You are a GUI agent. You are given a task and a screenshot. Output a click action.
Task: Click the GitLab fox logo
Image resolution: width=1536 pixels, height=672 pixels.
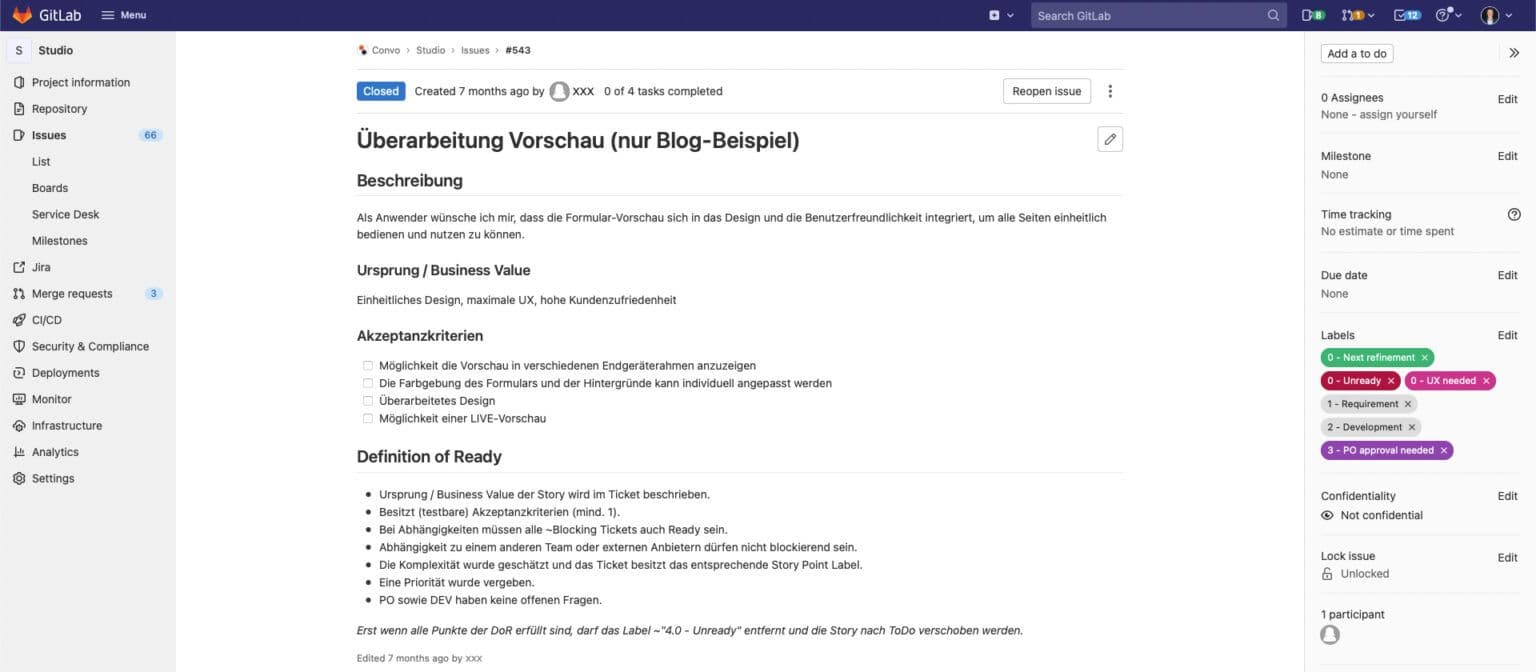tap(22, 15)
